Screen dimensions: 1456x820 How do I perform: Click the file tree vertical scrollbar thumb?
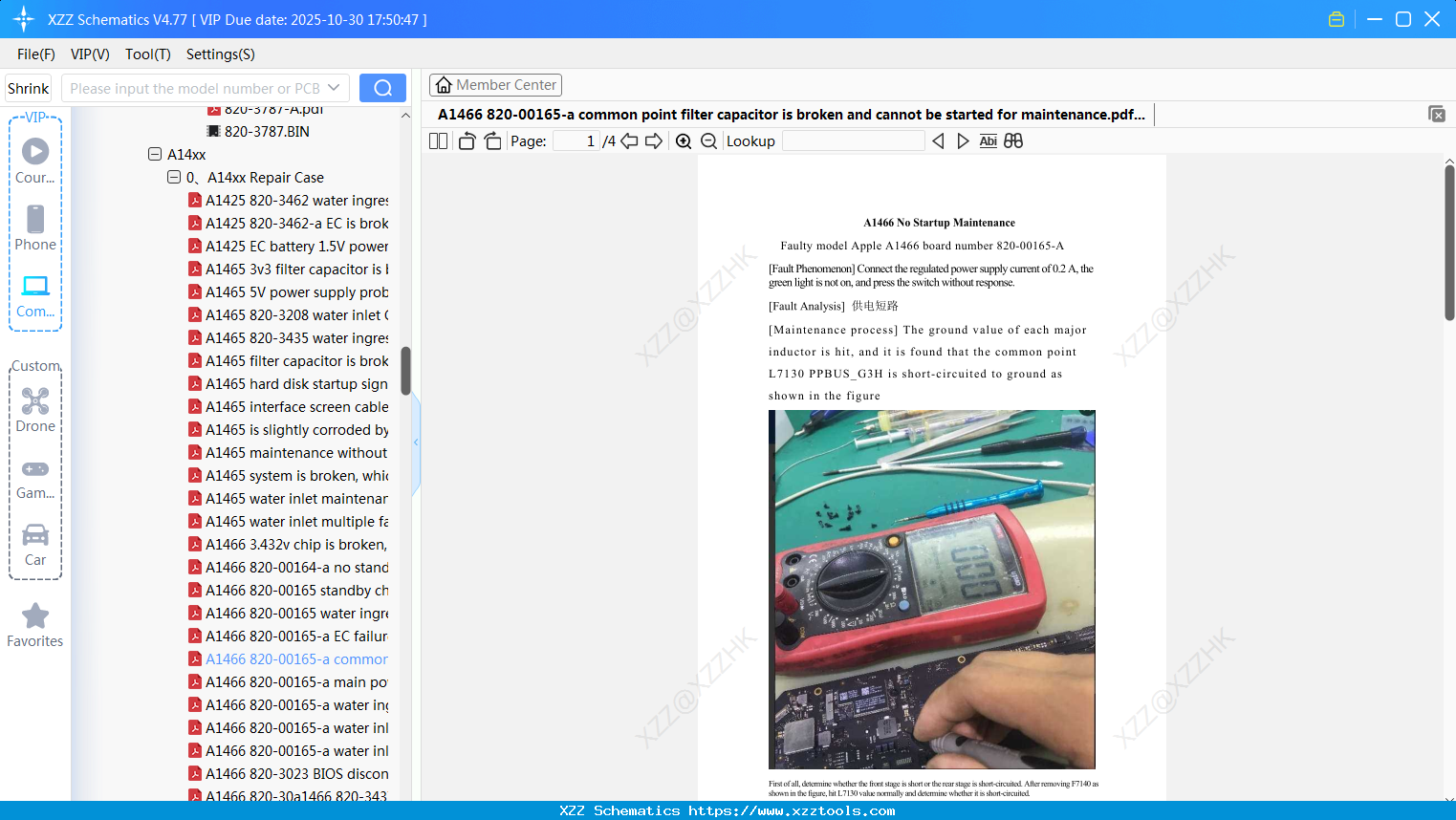[405, 370]
